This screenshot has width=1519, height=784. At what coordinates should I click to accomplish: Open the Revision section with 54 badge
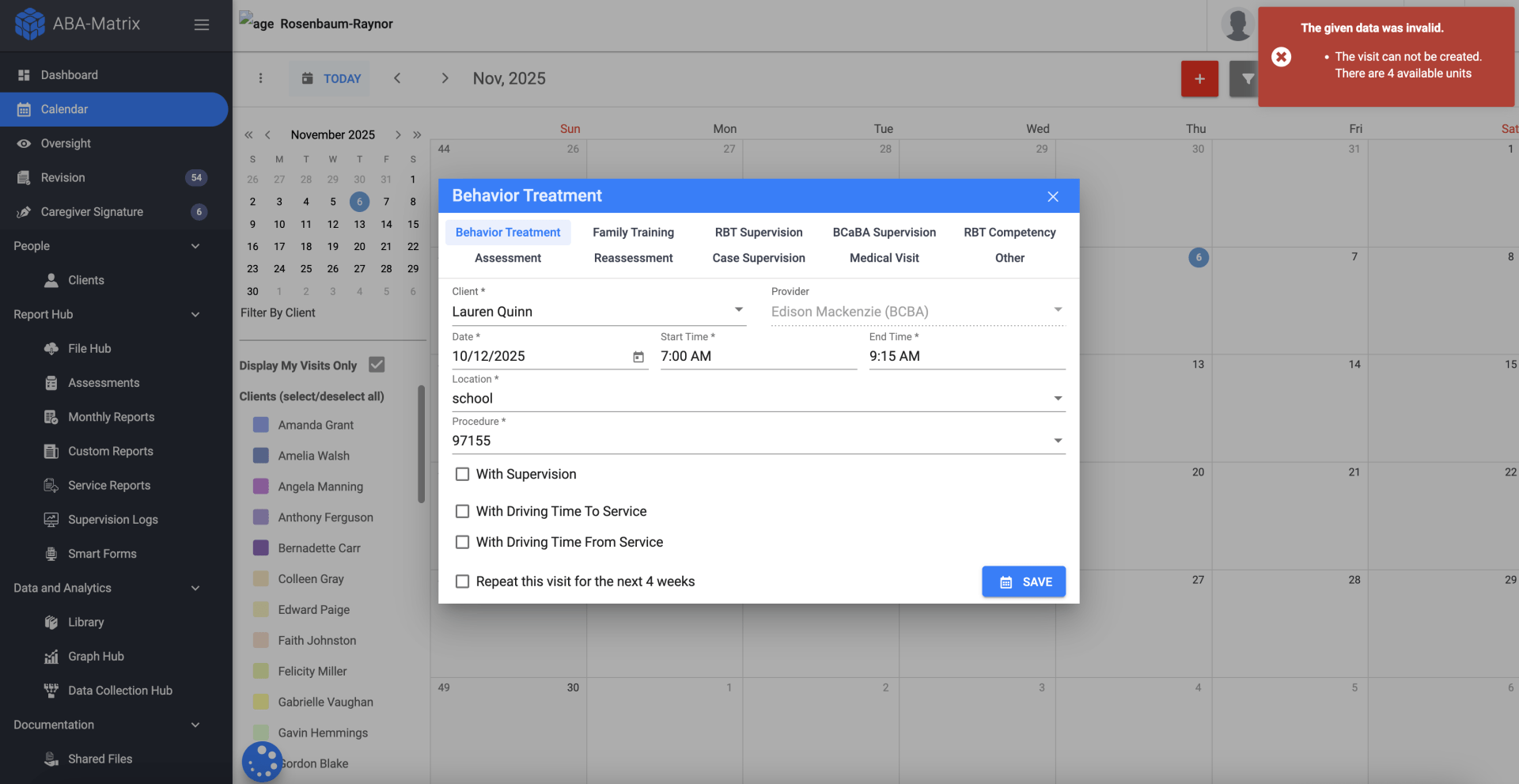pyautogui.click(x=63, y=177)
